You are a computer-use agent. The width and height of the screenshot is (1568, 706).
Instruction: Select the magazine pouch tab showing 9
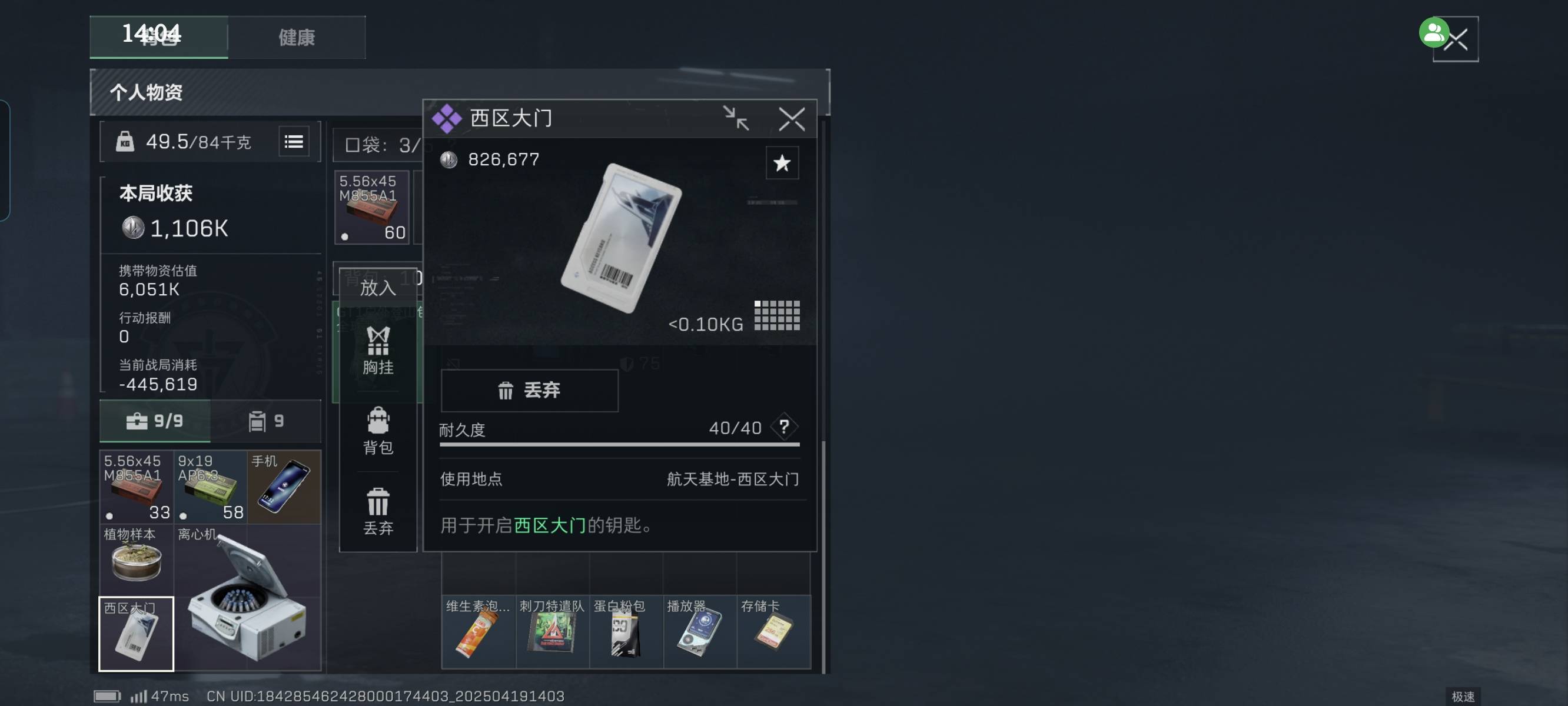tap(266, 421)
